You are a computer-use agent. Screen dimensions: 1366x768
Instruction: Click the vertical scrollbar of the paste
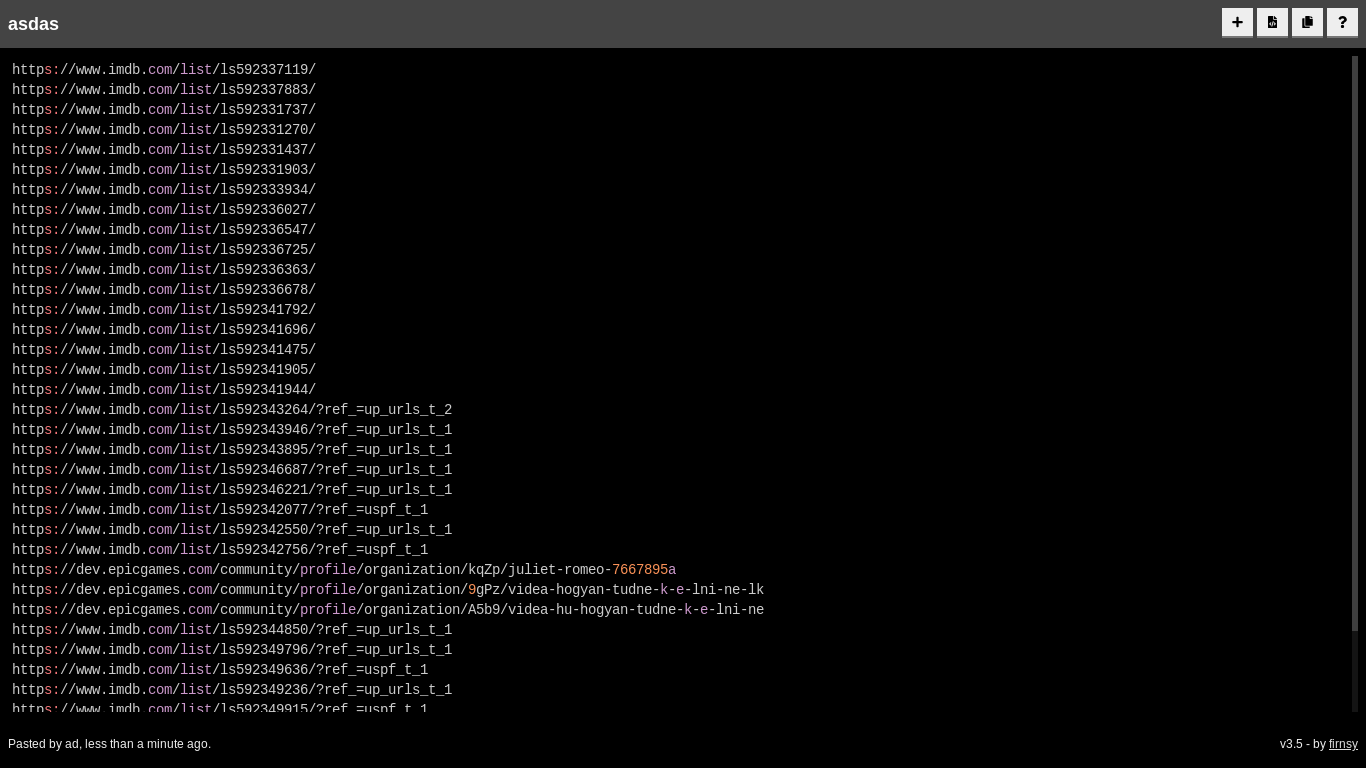pyautogui.click(x=1355, y=343)
